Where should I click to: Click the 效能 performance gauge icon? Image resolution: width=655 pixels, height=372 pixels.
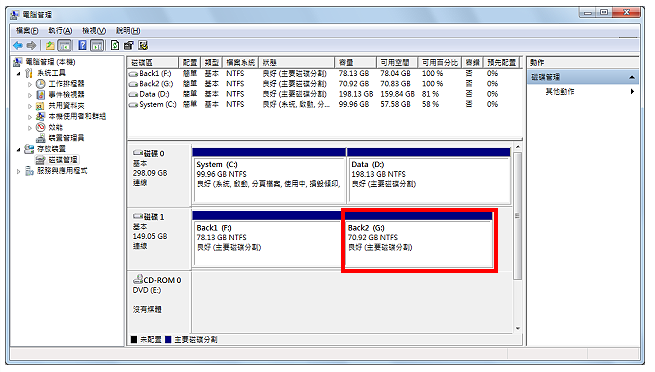pos(41,127)
